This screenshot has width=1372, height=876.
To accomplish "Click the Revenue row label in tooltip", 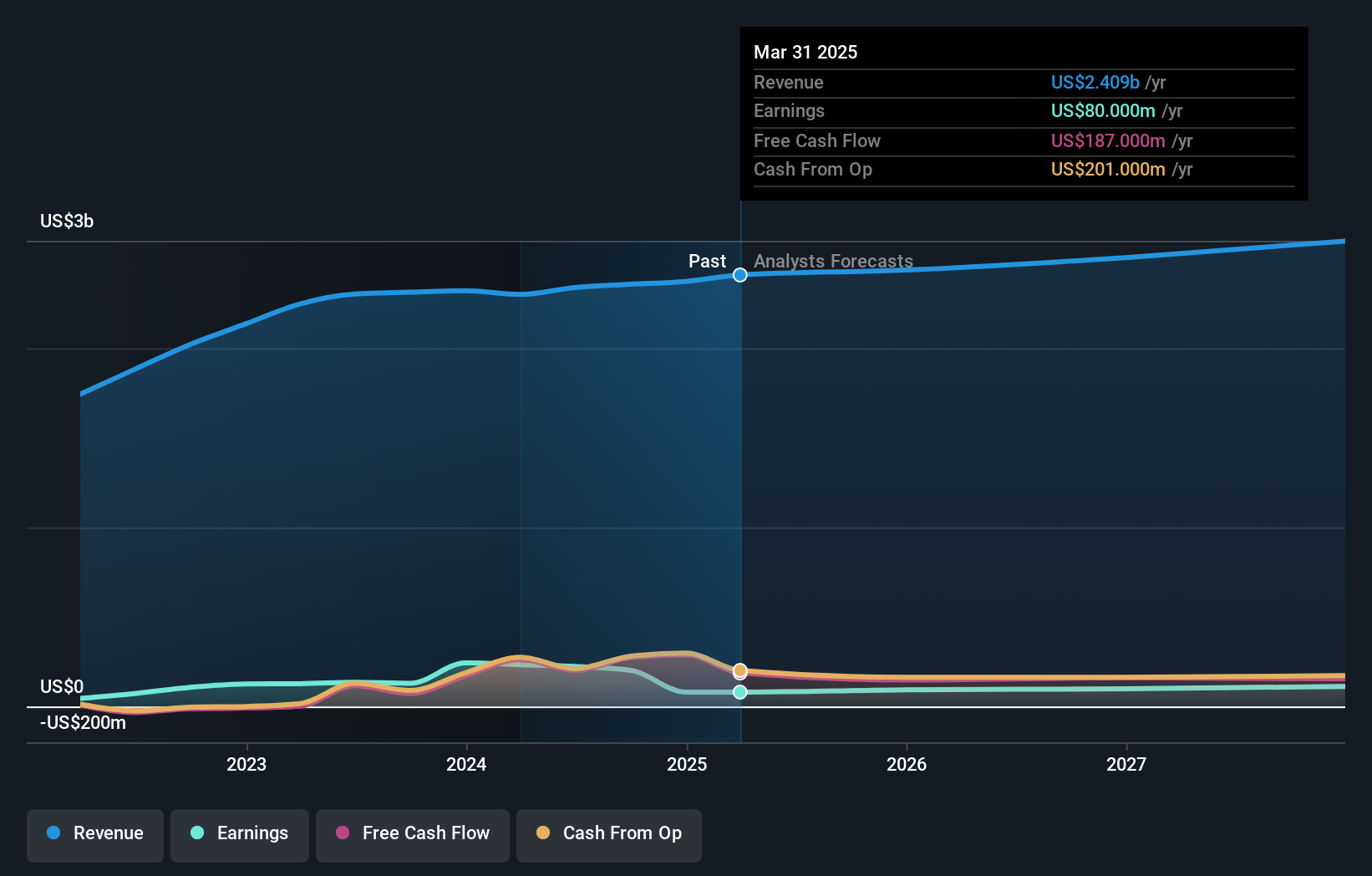I will [788, 82].
